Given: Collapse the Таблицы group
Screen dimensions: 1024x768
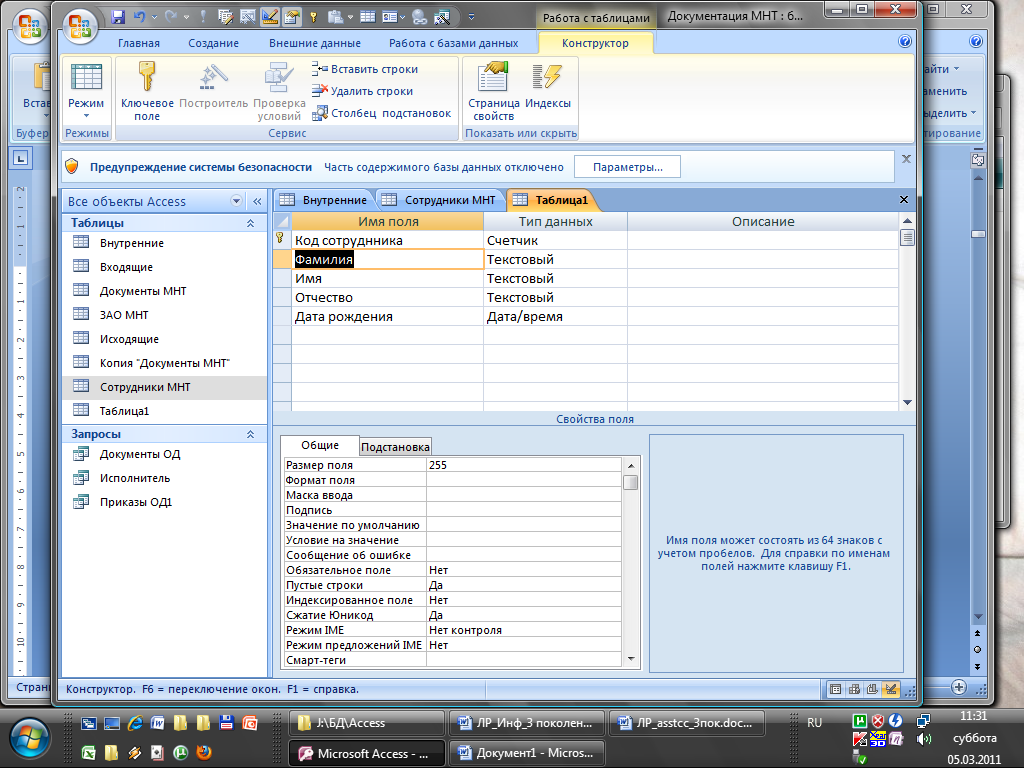Looking at the screenshot, I should pyautogui.click(x=250, y=223).
